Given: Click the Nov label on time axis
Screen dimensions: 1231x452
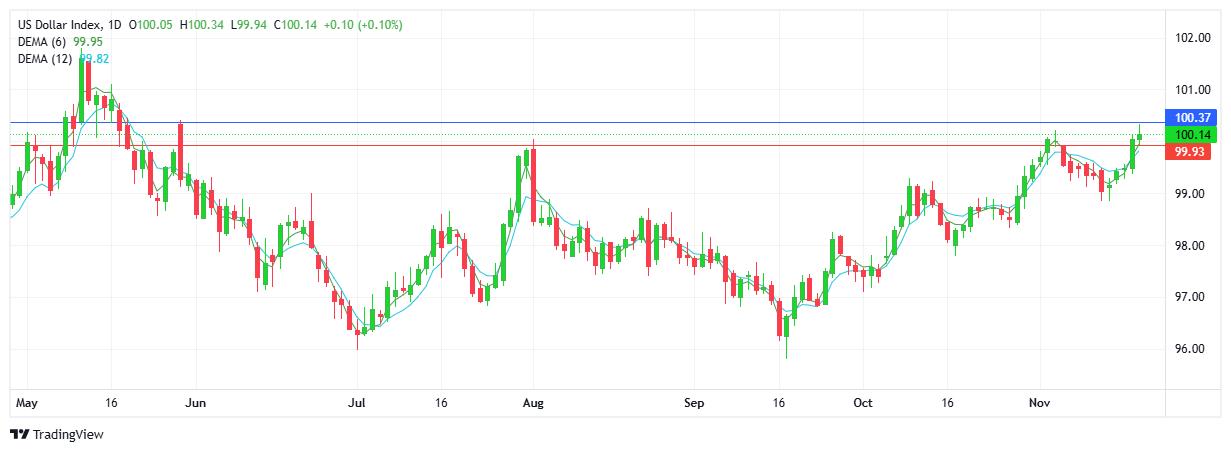Looking at the screenshot, I should coord(1041,403).
